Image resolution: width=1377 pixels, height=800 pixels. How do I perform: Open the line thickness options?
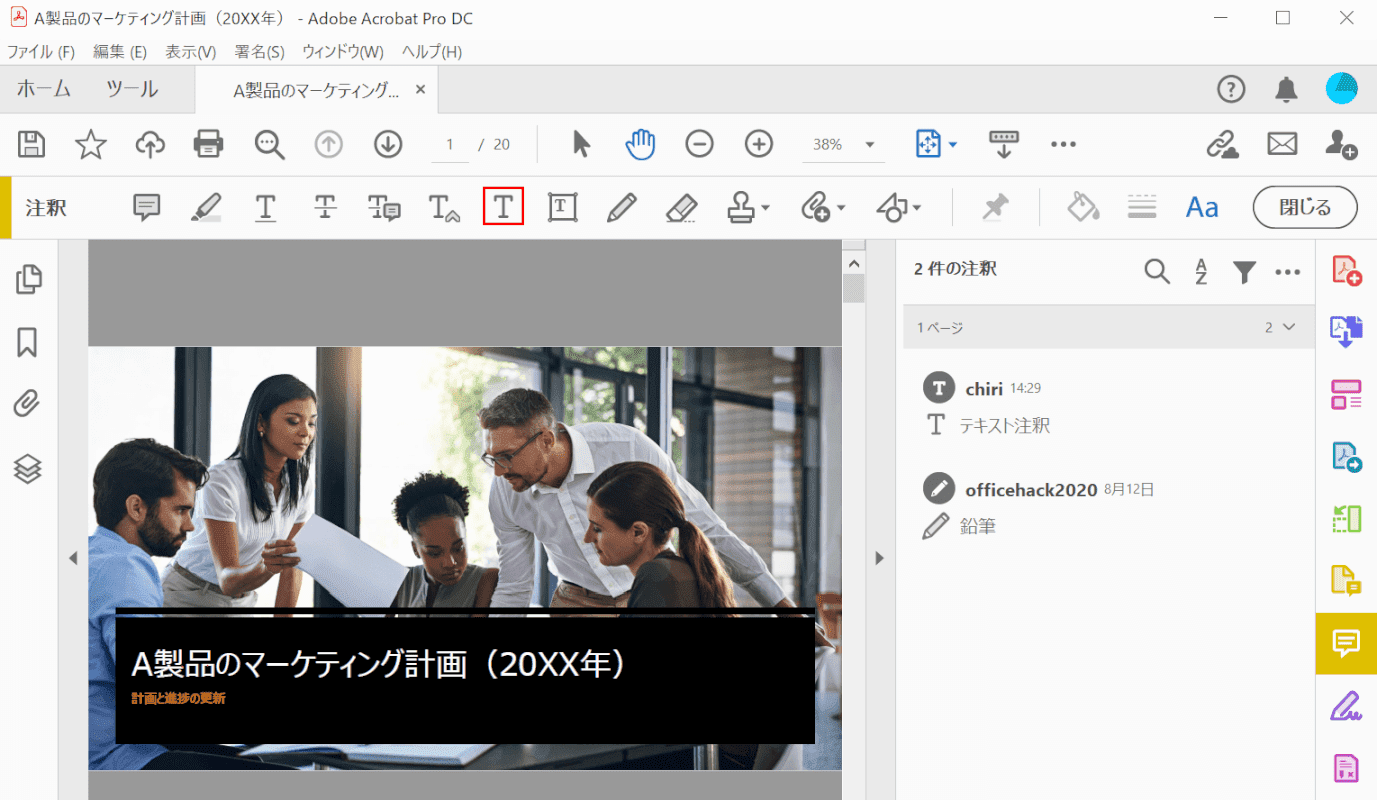click(1142, 208)
